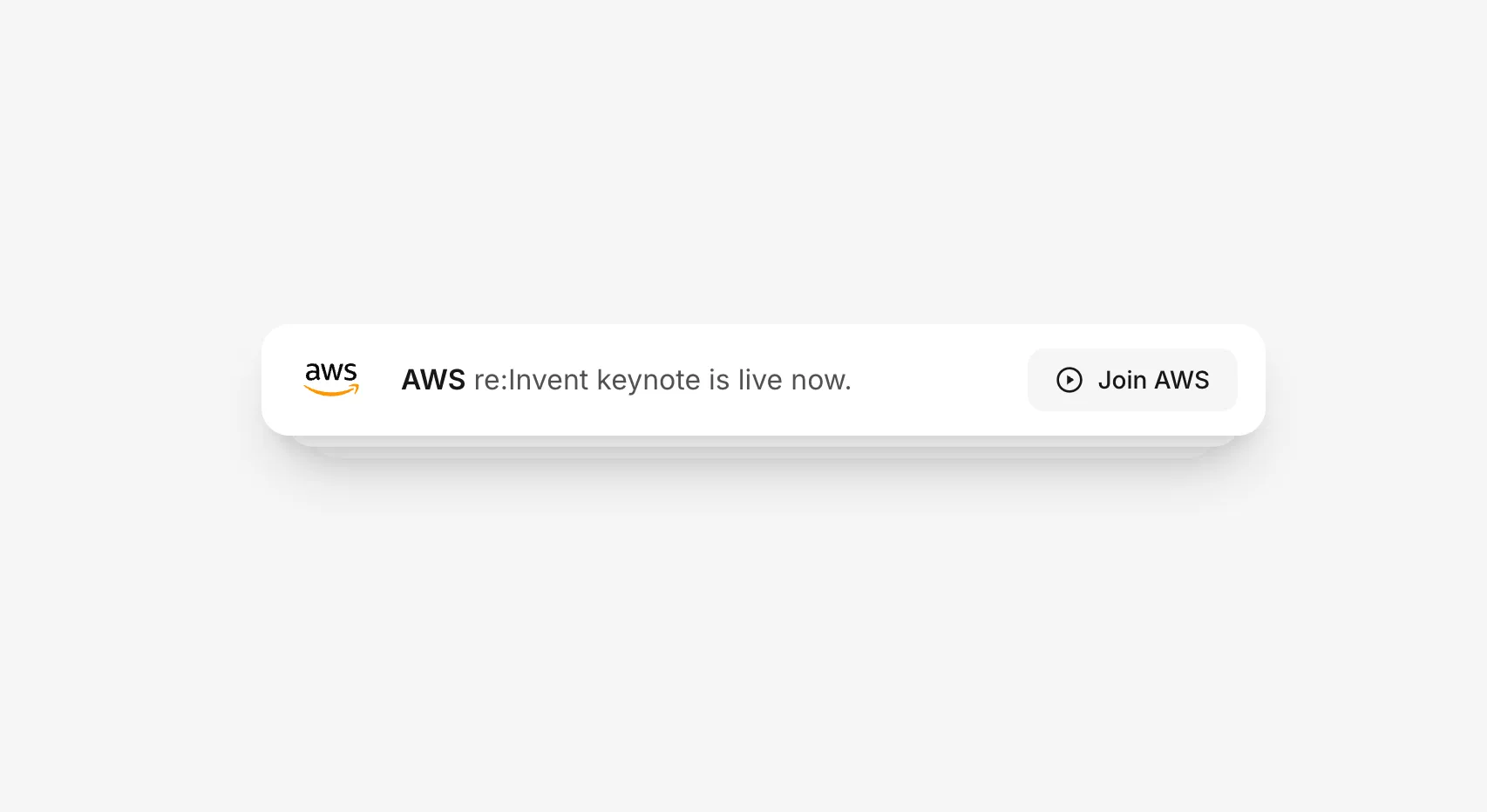
Task: Click the orange smile arrow of the logo
Action: tap(331, 391)
